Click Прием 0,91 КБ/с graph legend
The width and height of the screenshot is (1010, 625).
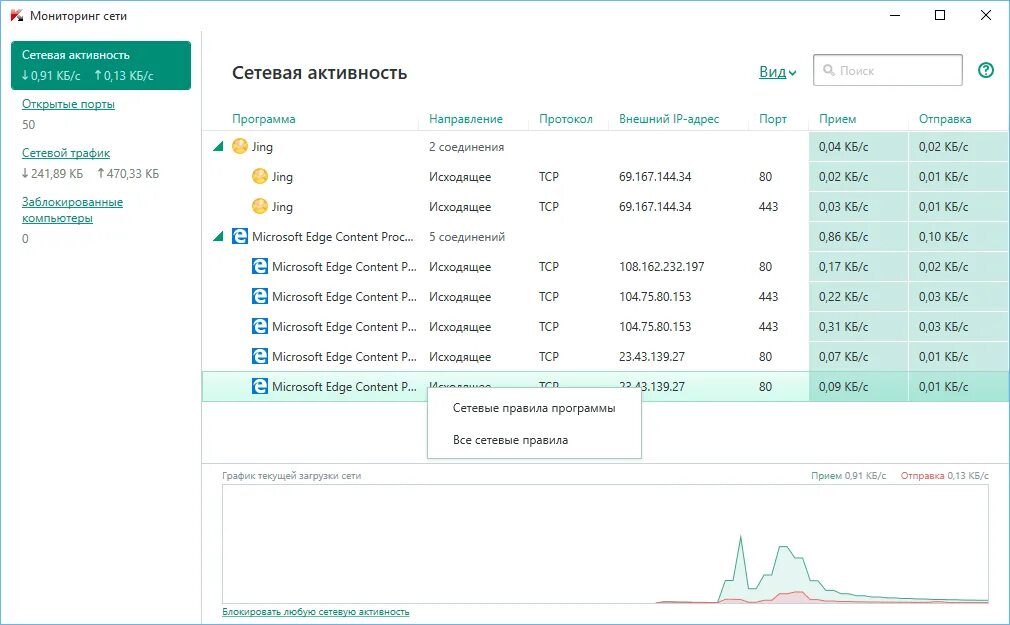(848, 476)
